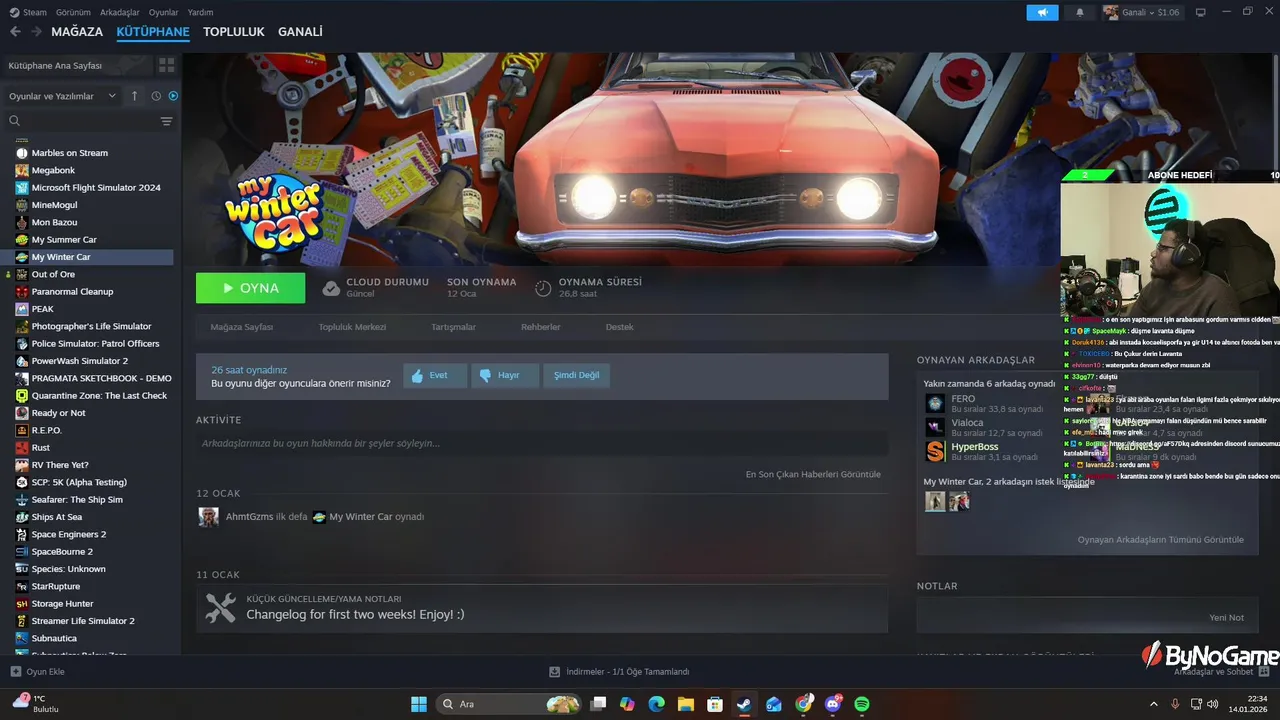
Task: Open the Yardım menu
Action: 201,12
